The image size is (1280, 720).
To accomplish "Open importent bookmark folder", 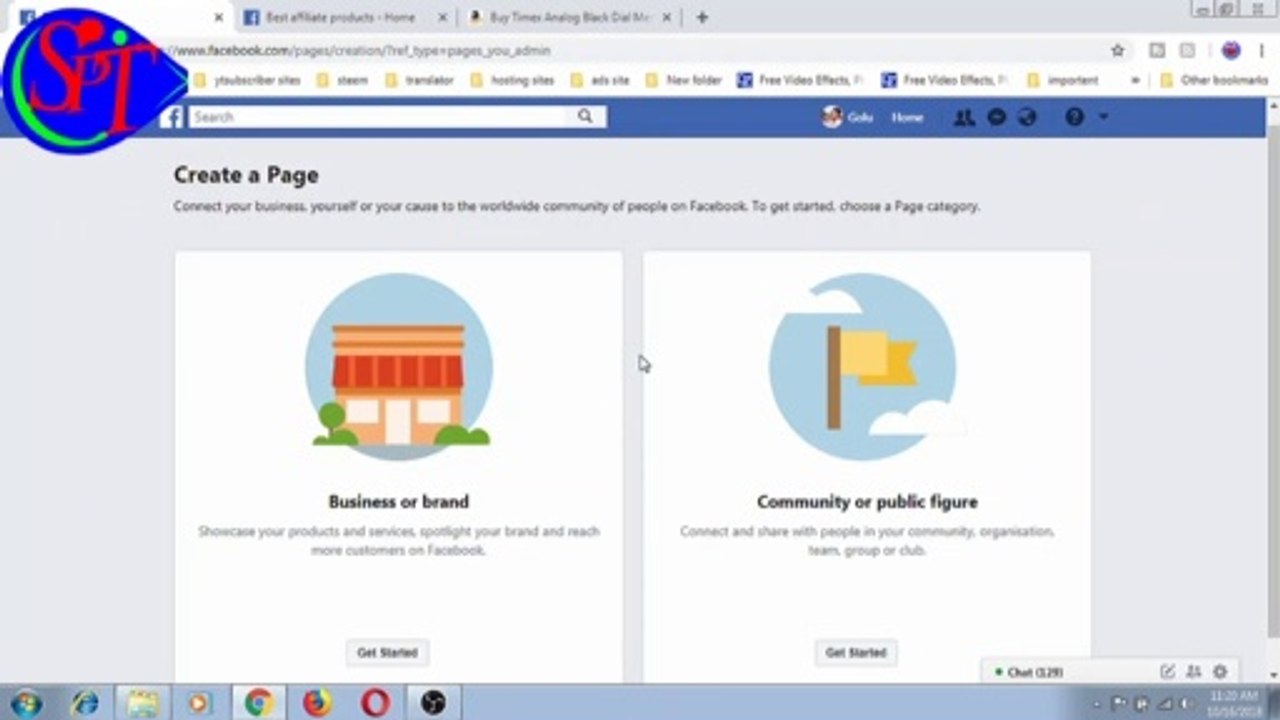I will click(x=1062, y=80).
